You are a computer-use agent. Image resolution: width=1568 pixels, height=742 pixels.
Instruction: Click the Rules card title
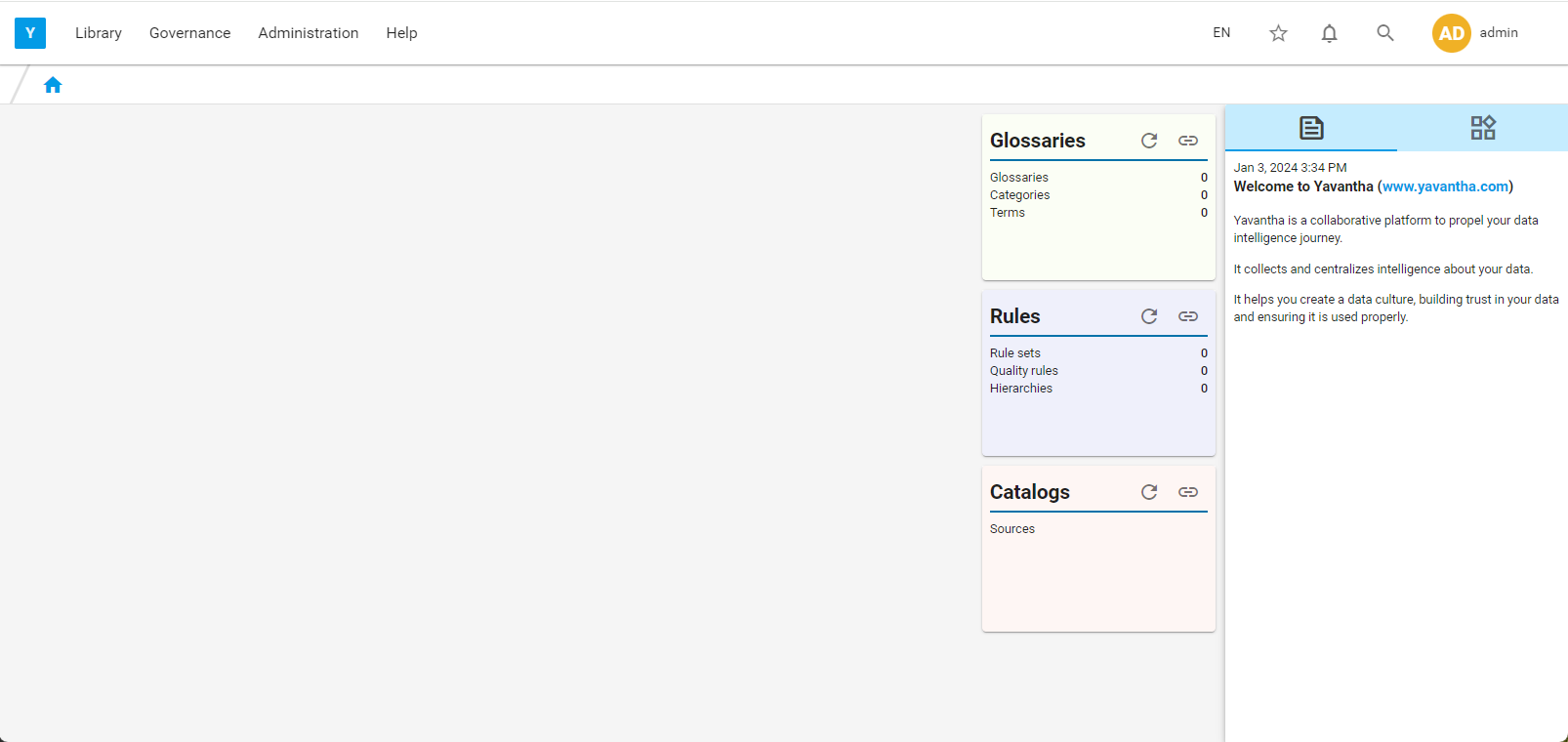(x=1015, y=316)
